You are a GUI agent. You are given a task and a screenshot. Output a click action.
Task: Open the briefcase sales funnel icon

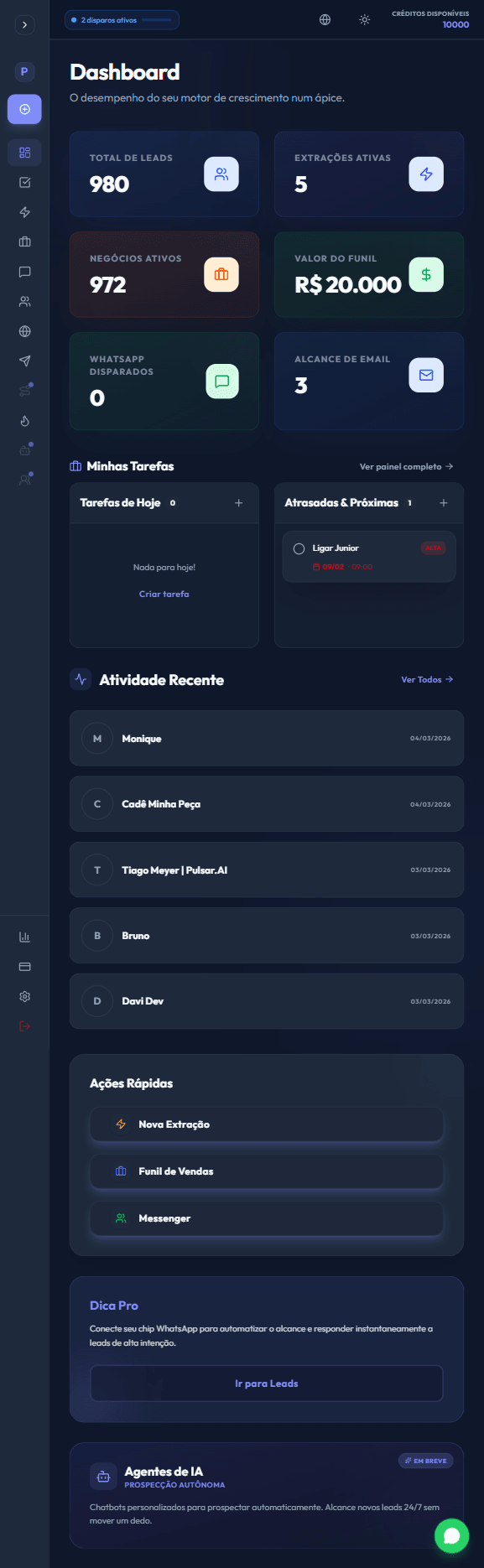(24, 241)
